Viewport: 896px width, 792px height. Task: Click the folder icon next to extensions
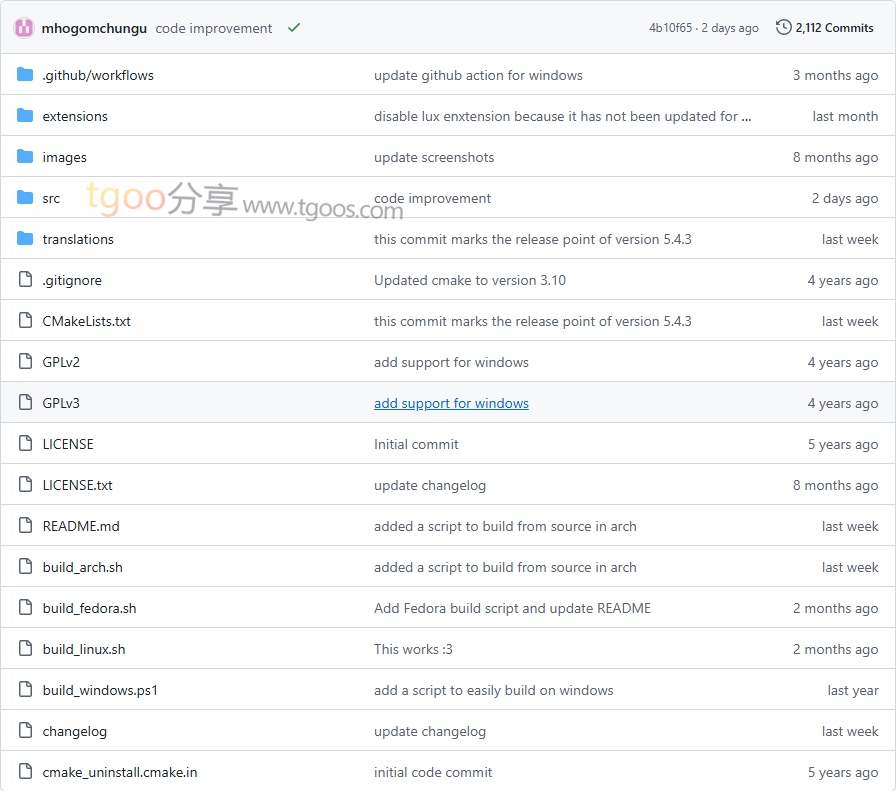coord(25,116)
